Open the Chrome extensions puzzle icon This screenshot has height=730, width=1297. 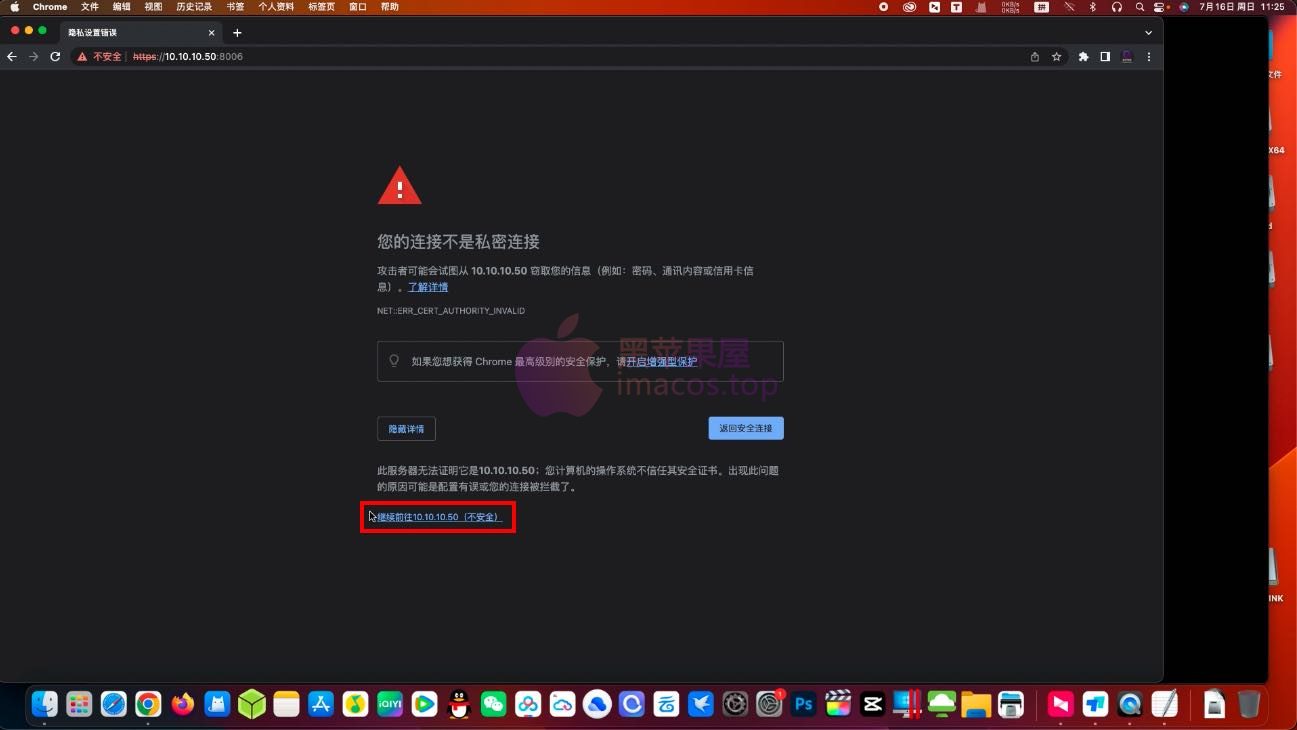pyautogui.click(x=1083, y=57)
